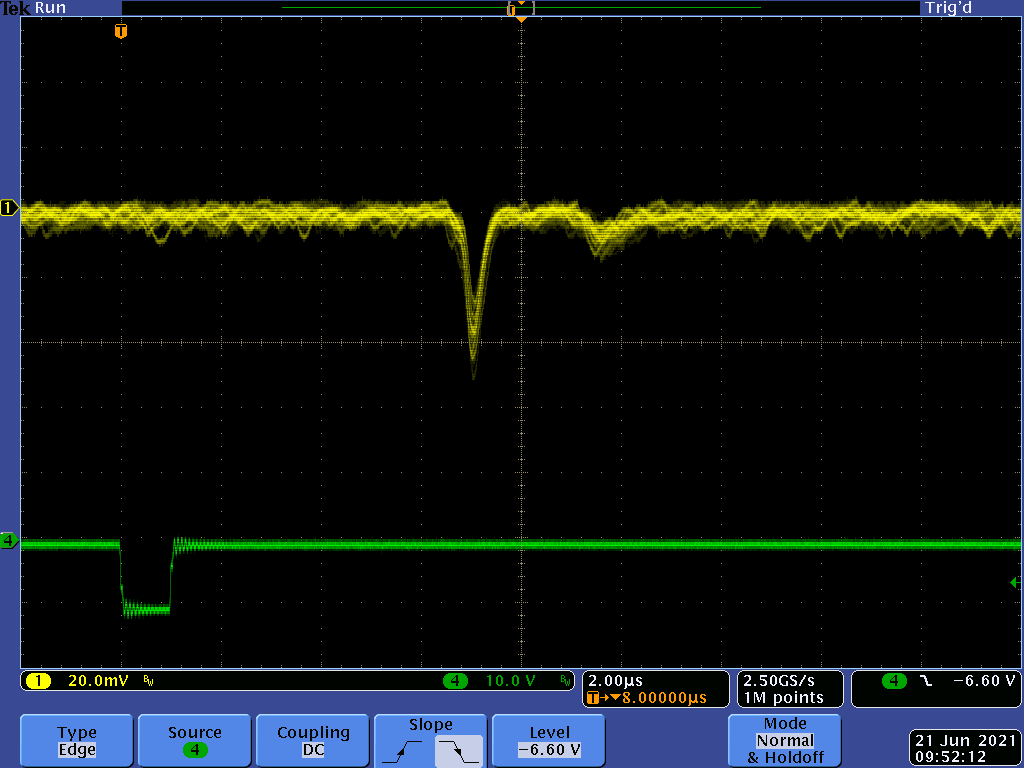Open the Coupling DC options
This screenshot has height=768, width=1024.
click(x=313, y=741)
